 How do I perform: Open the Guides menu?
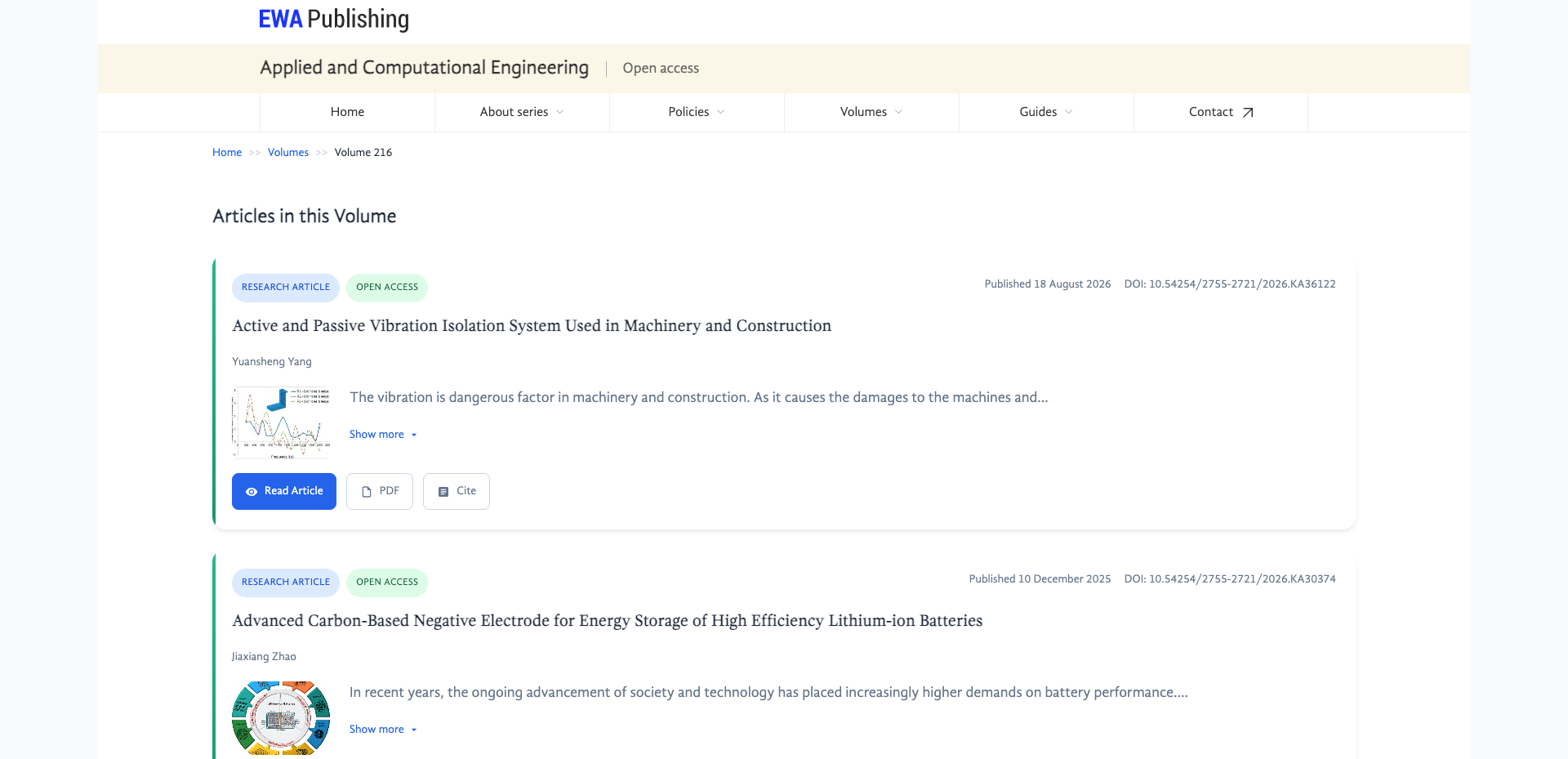click(x=1046, y=112)
